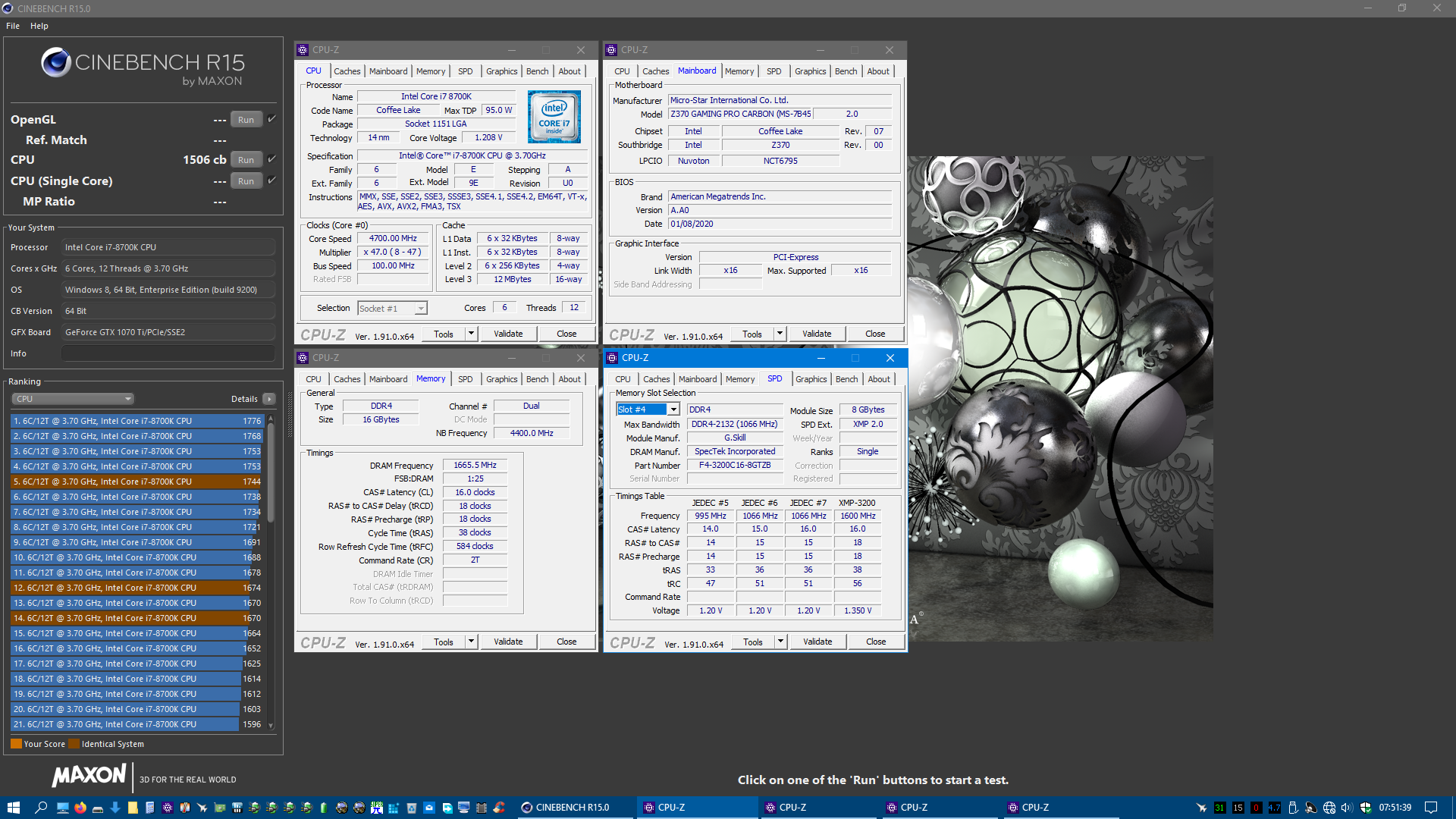This screenshot has height=819, width=1456.
Task: Click the Cinebench title bar app icon
Action: (x=8, y=8)
